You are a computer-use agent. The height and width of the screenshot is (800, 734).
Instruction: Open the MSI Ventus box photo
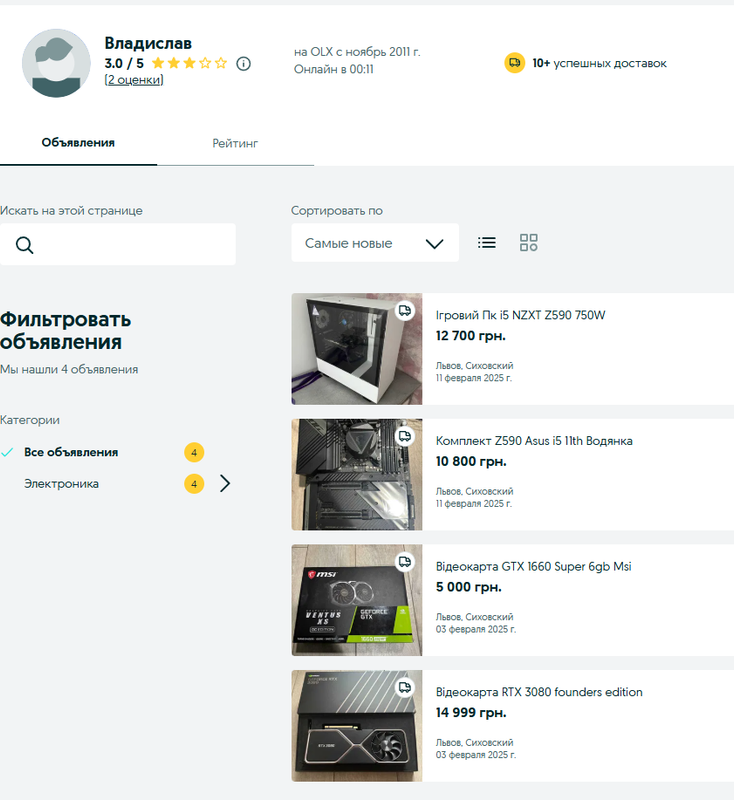(357, 600)
